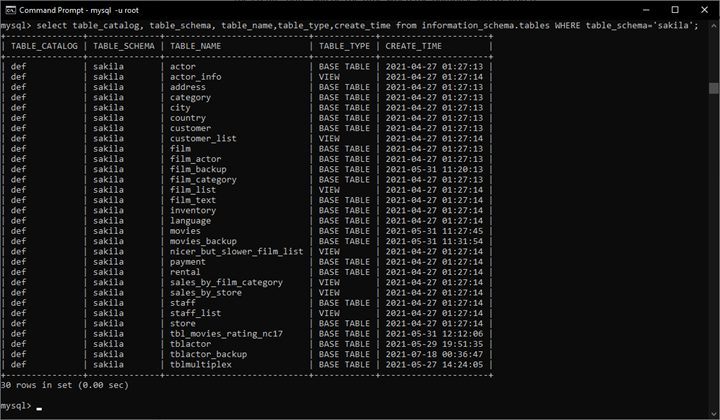Click the '30 rows in set' result line
This screenshot has width=720, height=420.
coord(65,385)
